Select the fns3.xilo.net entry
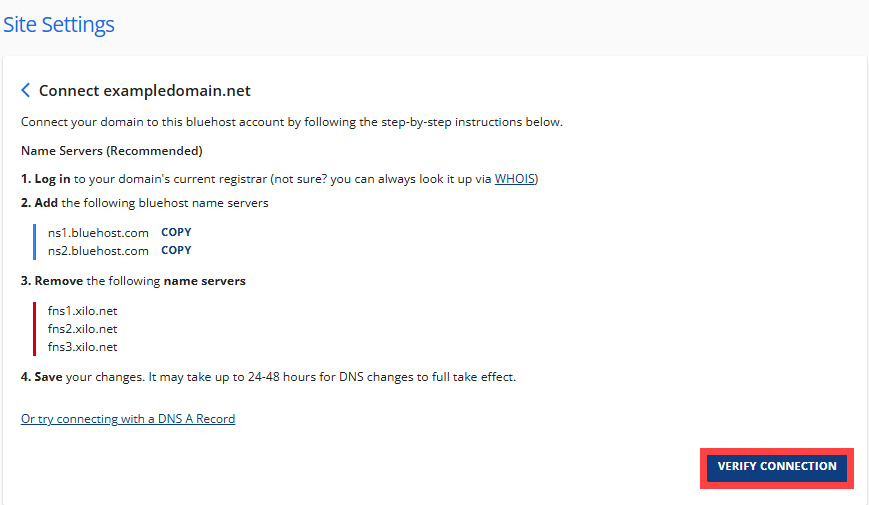 point(82,347)
